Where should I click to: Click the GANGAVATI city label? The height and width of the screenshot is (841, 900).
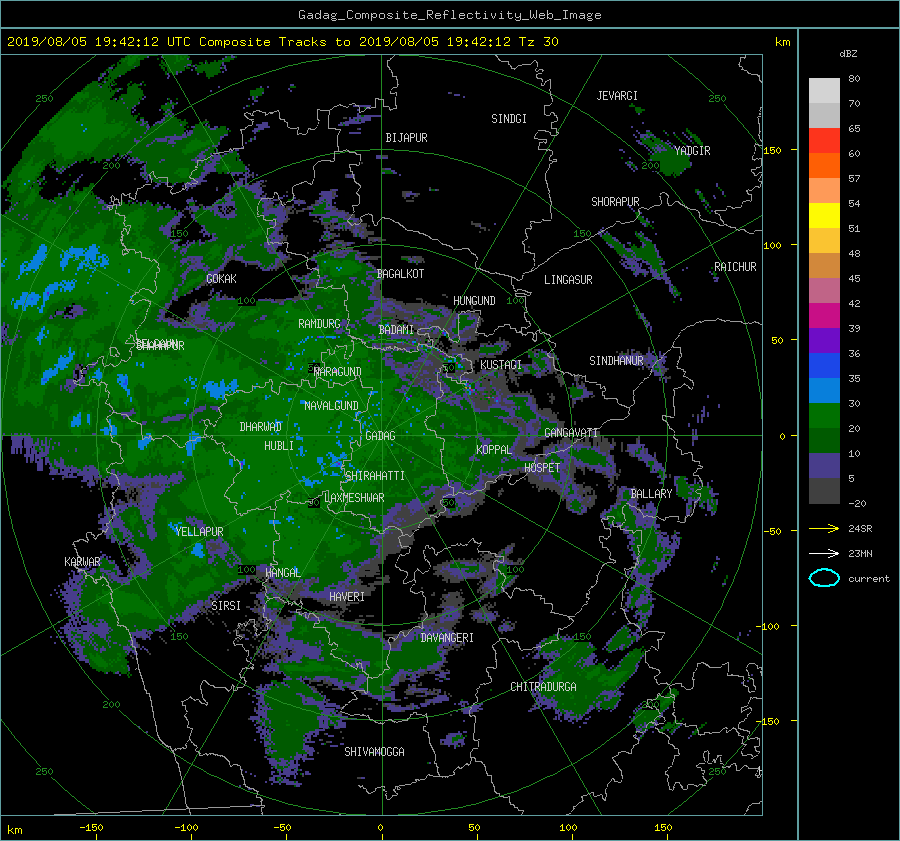(571, 433)
